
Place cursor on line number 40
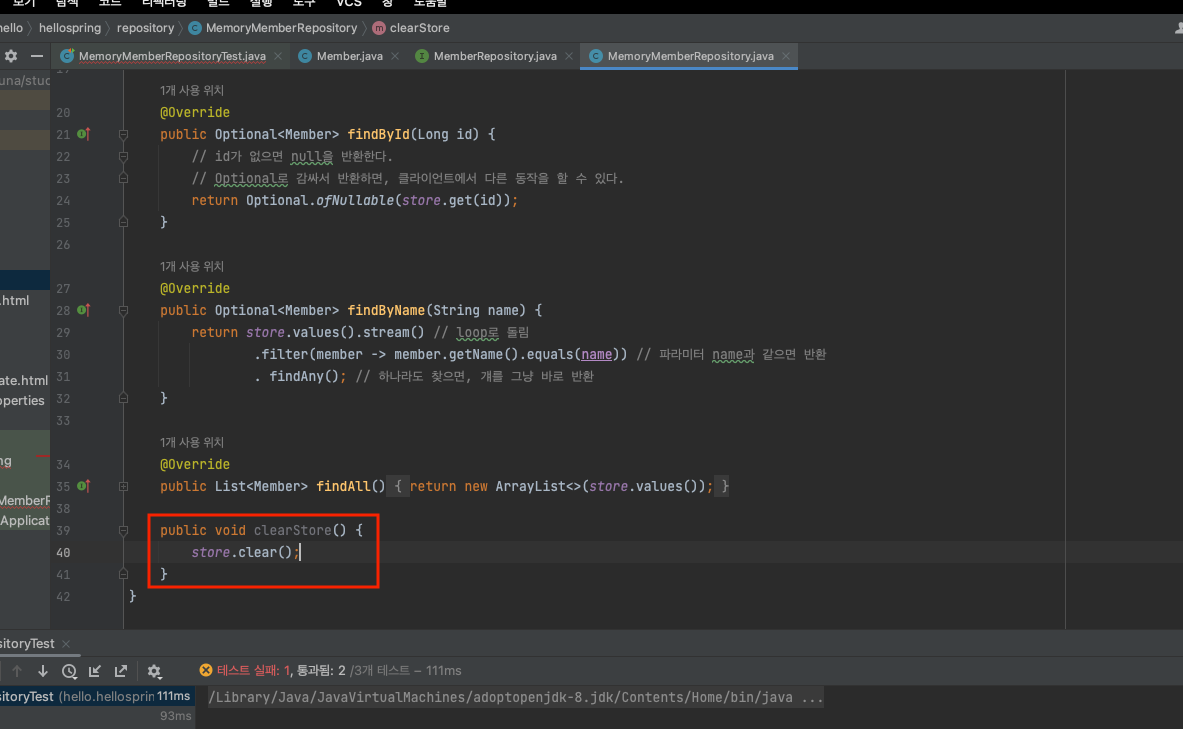(x=63, y=552)
